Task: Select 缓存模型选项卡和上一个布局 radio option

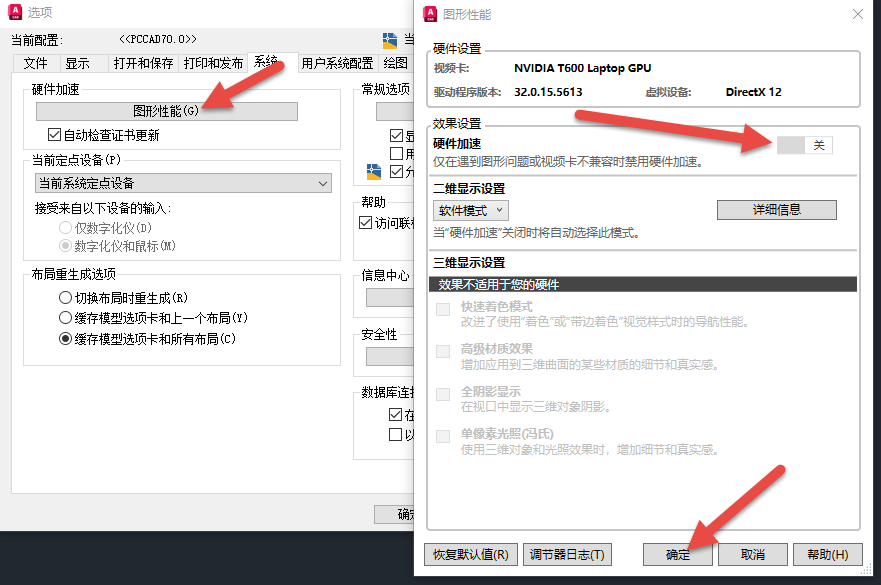Action: point(66,318)
